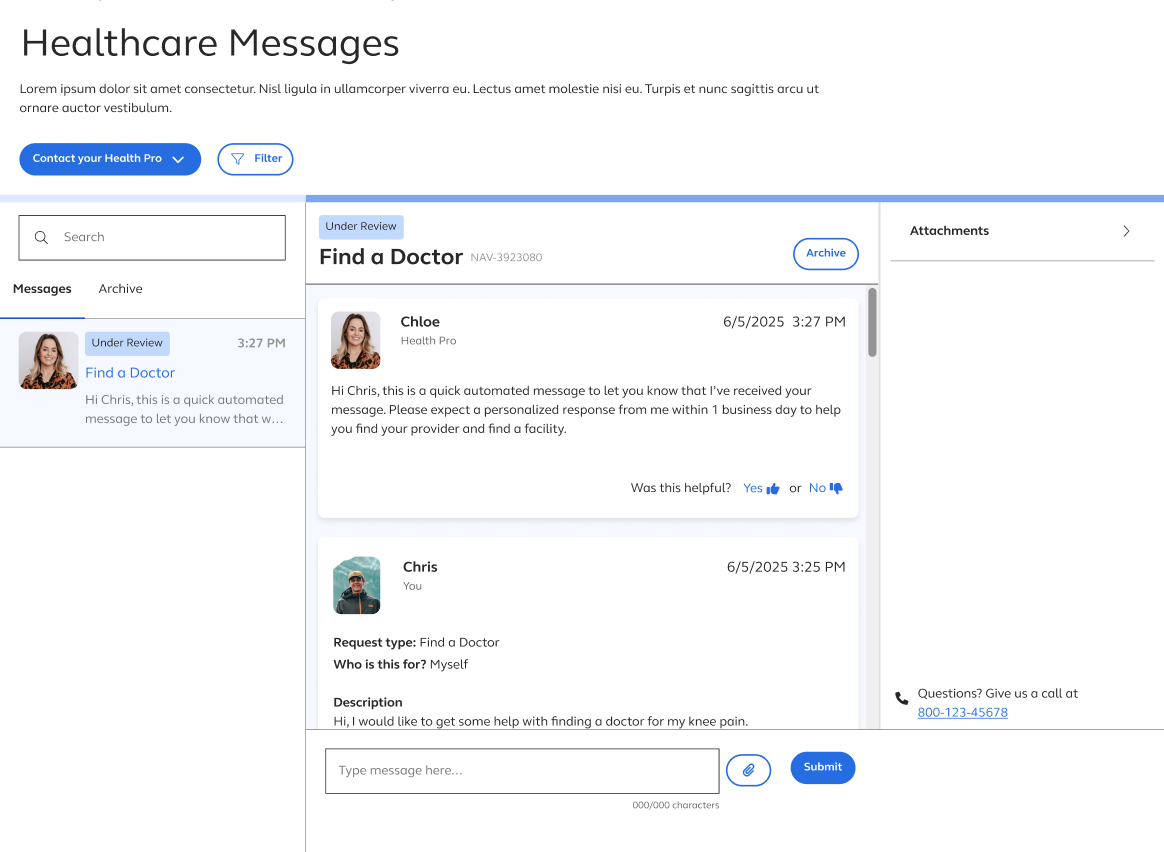Click Chloe's avatar in conversation thread

(356, 340)
